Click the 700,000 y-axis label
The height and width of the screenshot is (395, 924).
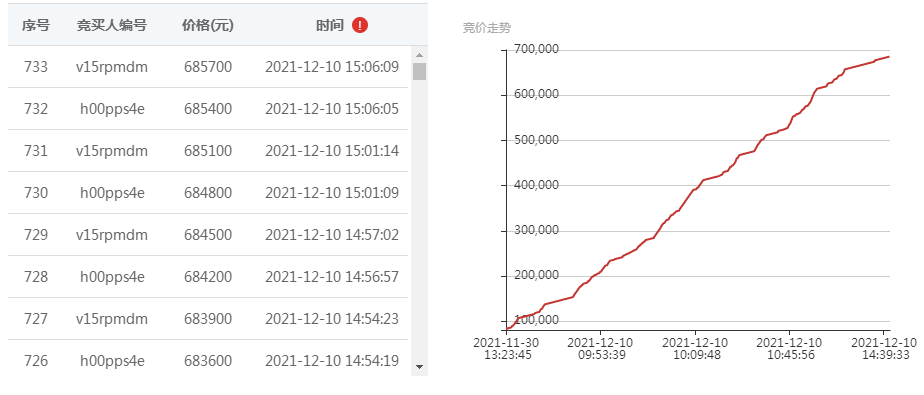[x=536, y=49]
